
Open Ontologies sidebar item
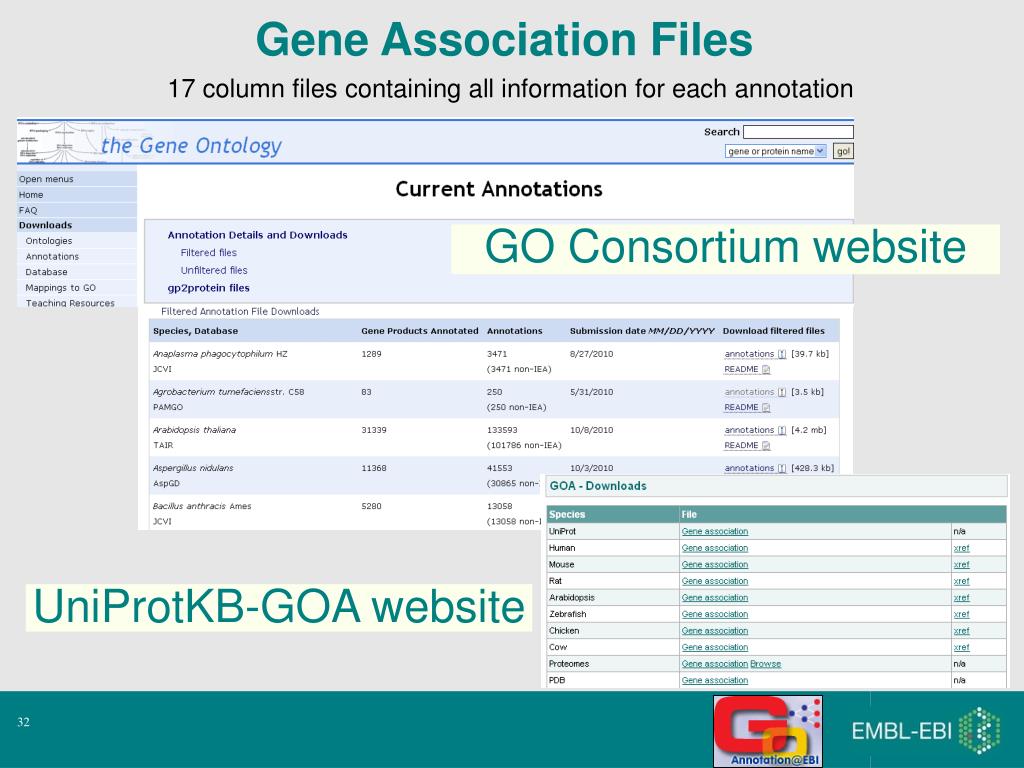[48, 241]
